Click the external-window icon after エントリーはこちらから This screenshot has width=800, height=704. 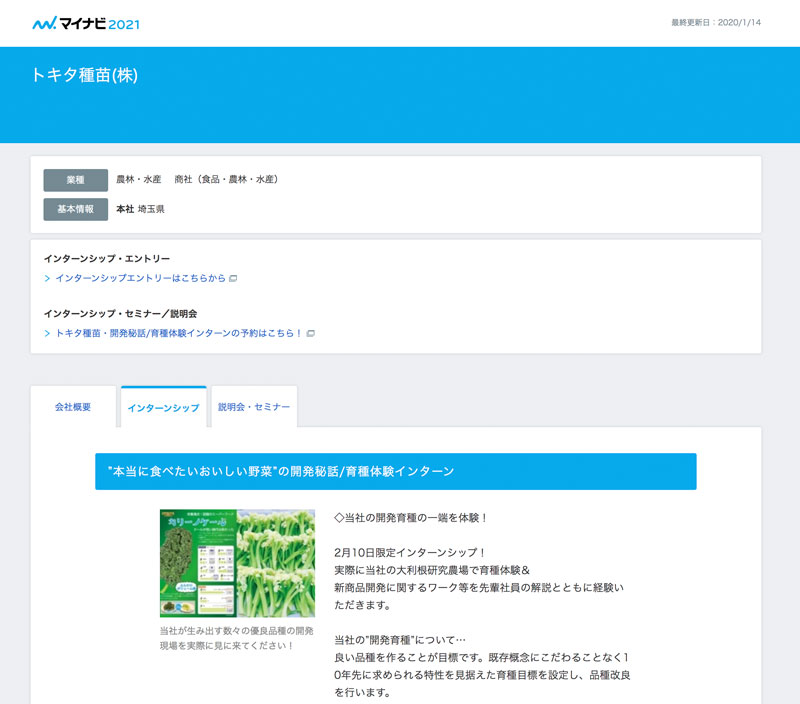(233, 279)
